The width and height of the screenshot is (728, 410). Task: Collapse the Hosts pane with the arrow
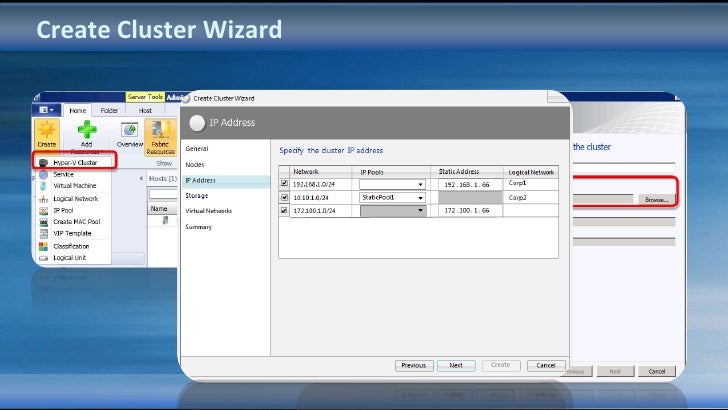tap(141, 178)
